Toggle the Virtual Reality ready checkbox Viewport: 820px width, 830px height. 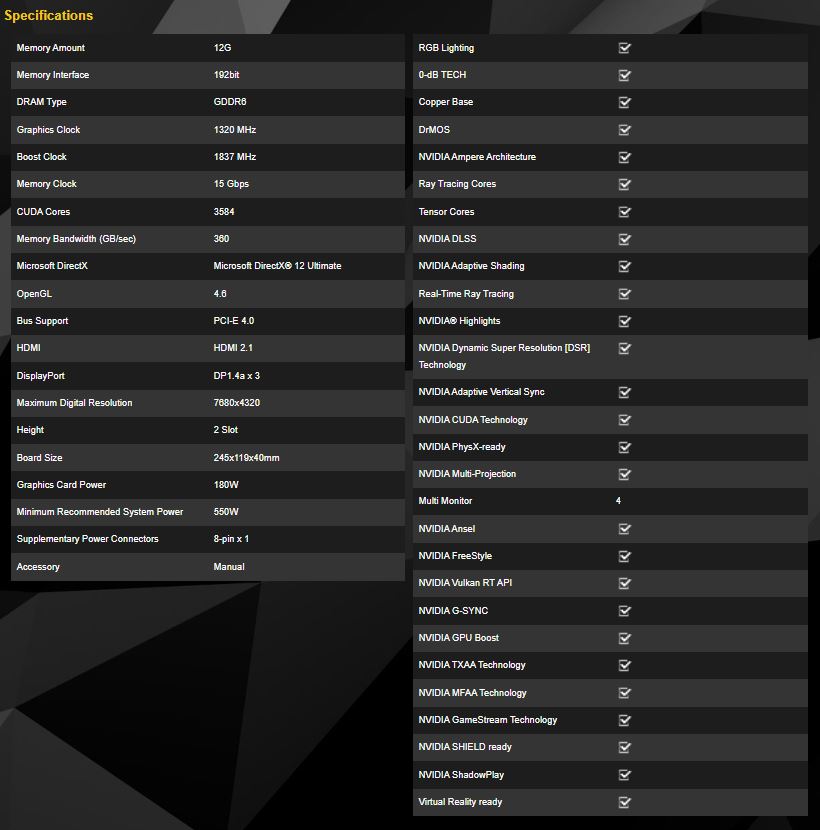(625, 802)
